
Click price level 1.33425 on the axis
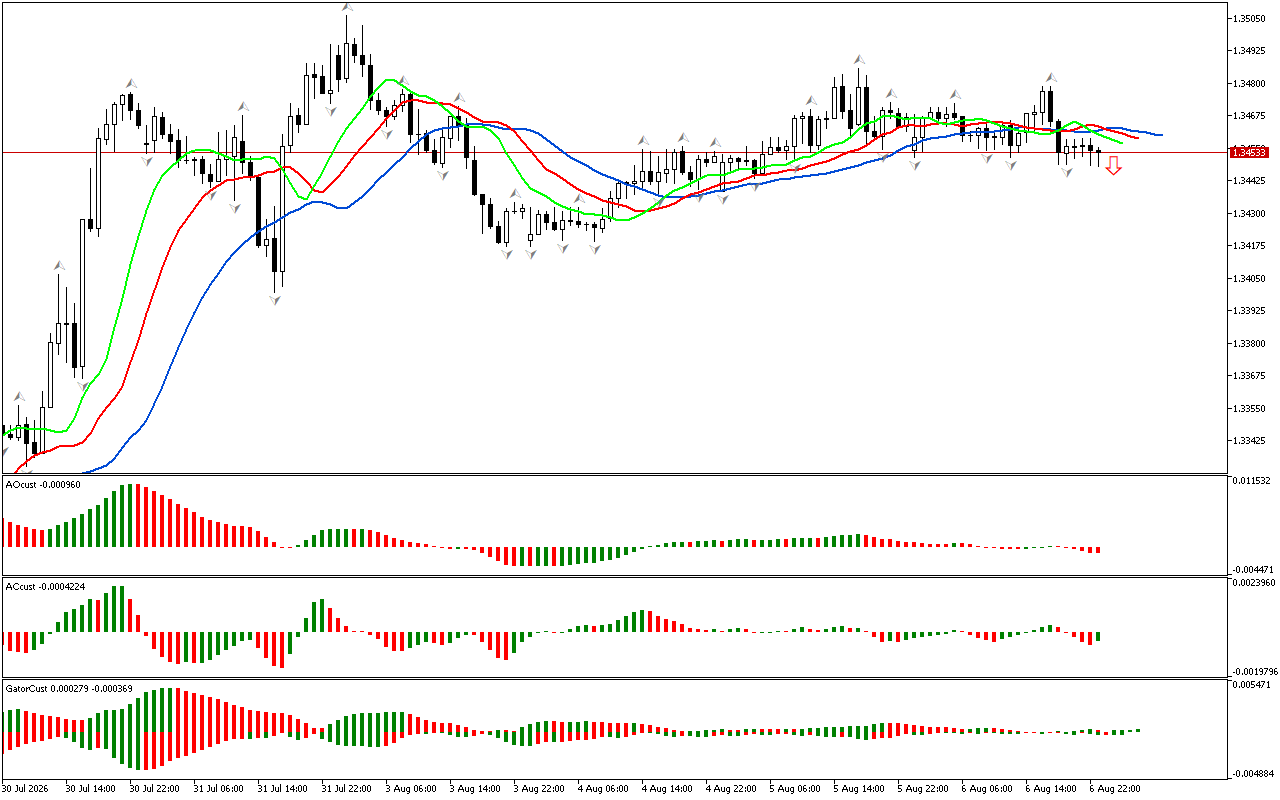[x=1250, y=441]
